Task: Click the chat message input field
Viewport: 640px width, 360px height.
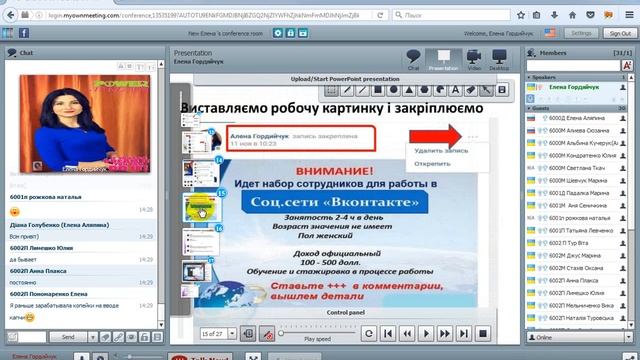Action: click(32, 337)
